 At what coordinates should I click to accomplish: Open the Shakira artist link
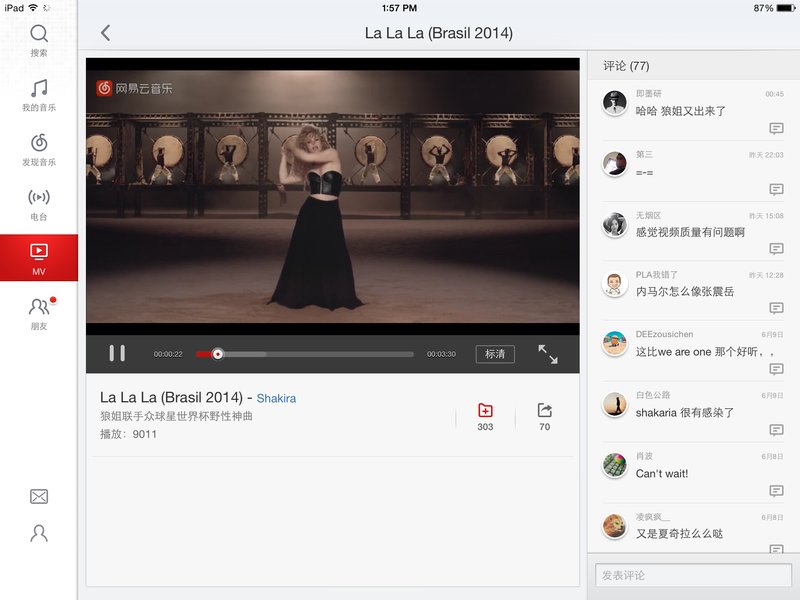coord(276,398)
